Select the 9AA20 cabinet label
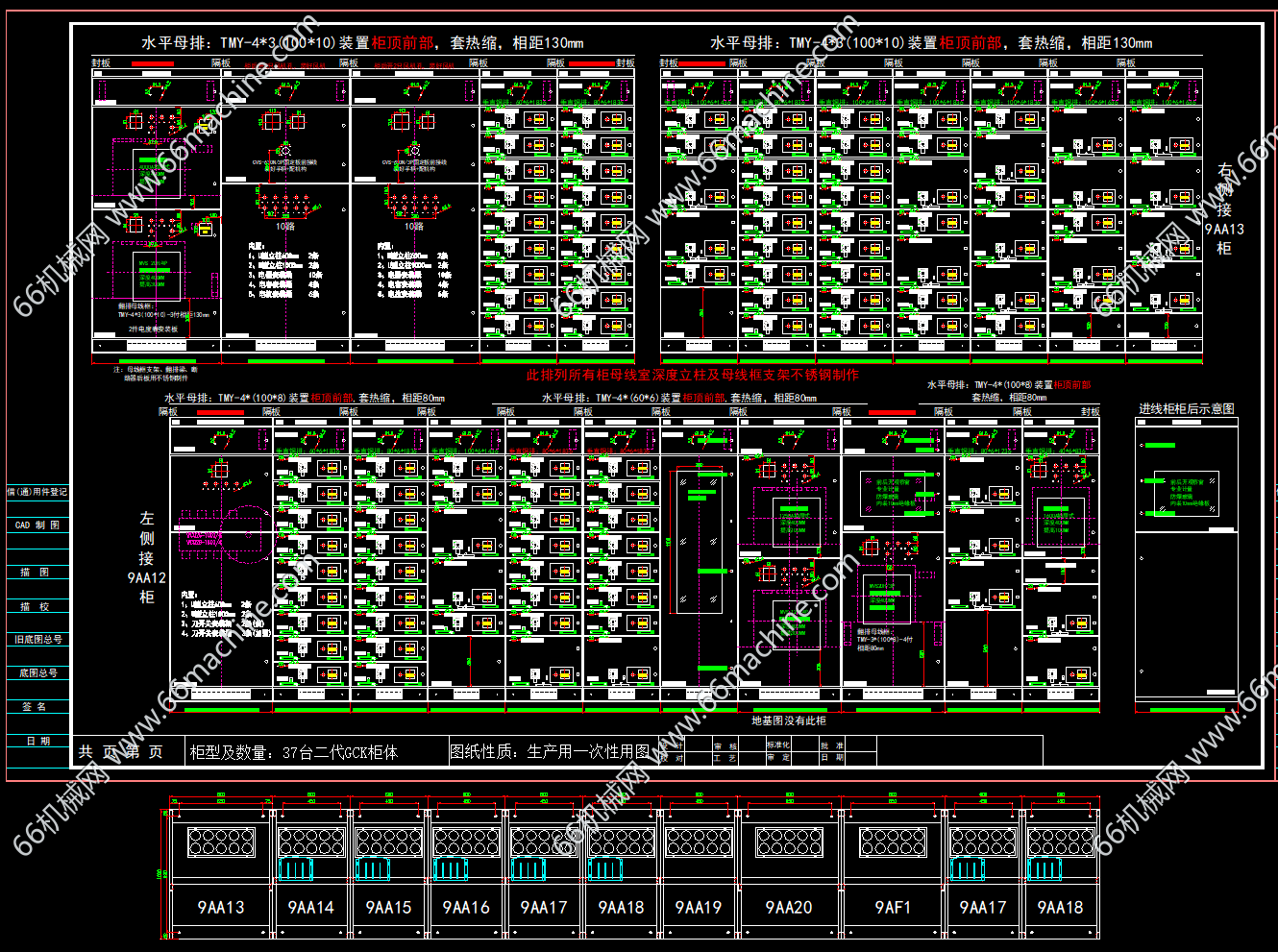Screen dimensions: 1278x952 [788, 907]
